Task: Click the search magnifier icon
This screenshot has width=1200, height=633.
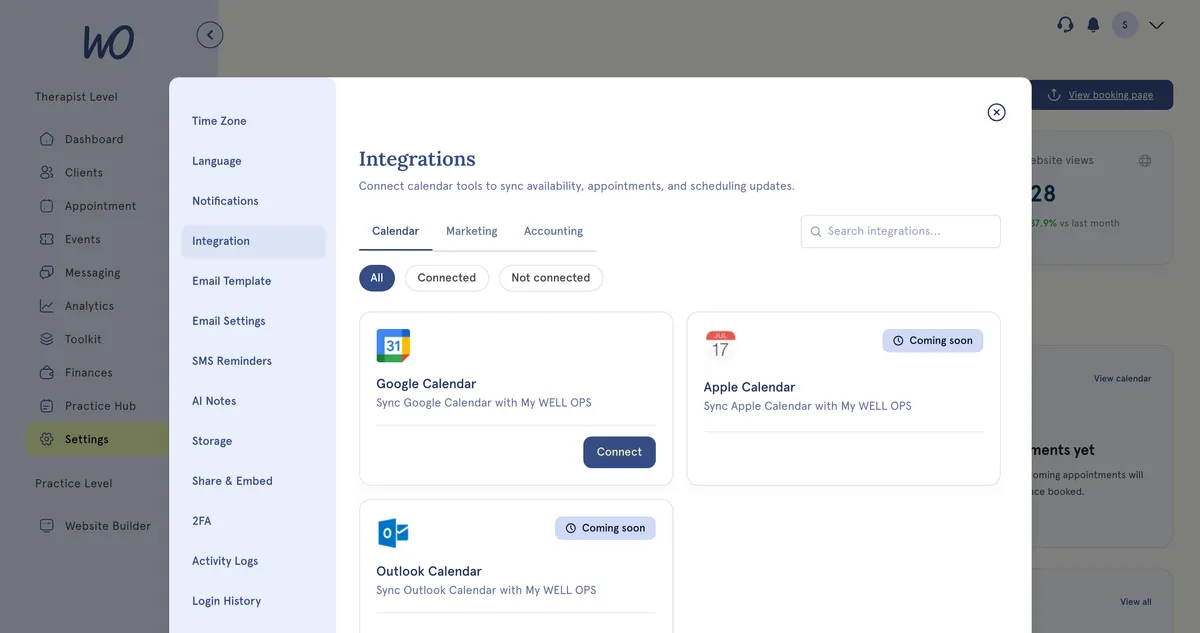Action: pyautogui.click(x=816, y=231)
